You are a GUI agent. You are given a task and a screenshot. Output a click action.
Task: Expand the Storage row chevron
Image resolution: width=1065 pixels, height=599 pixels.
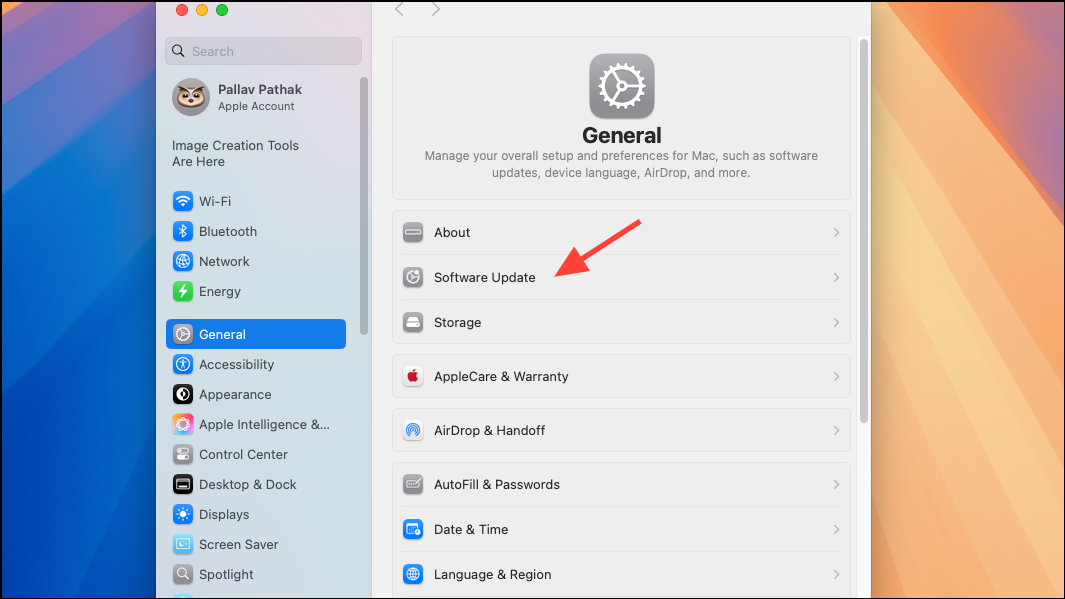point(836,322)
